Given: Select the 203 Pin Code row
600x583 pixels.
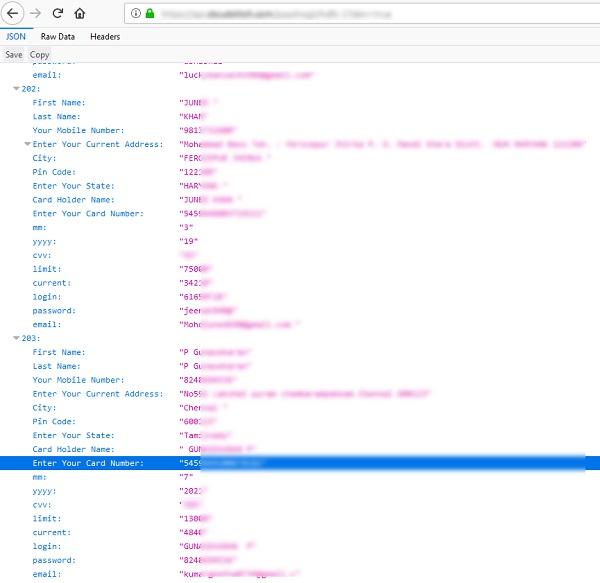Looking at the screenshot, I should [x=300, y=421].
